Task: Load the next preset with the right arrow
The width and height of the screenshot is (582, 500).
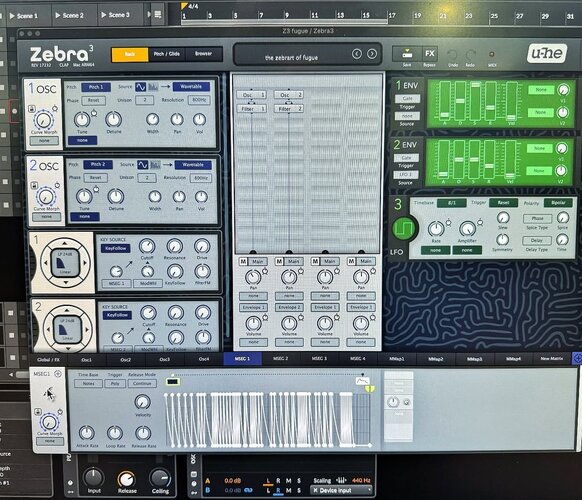Action: click(x=372, y=54)
